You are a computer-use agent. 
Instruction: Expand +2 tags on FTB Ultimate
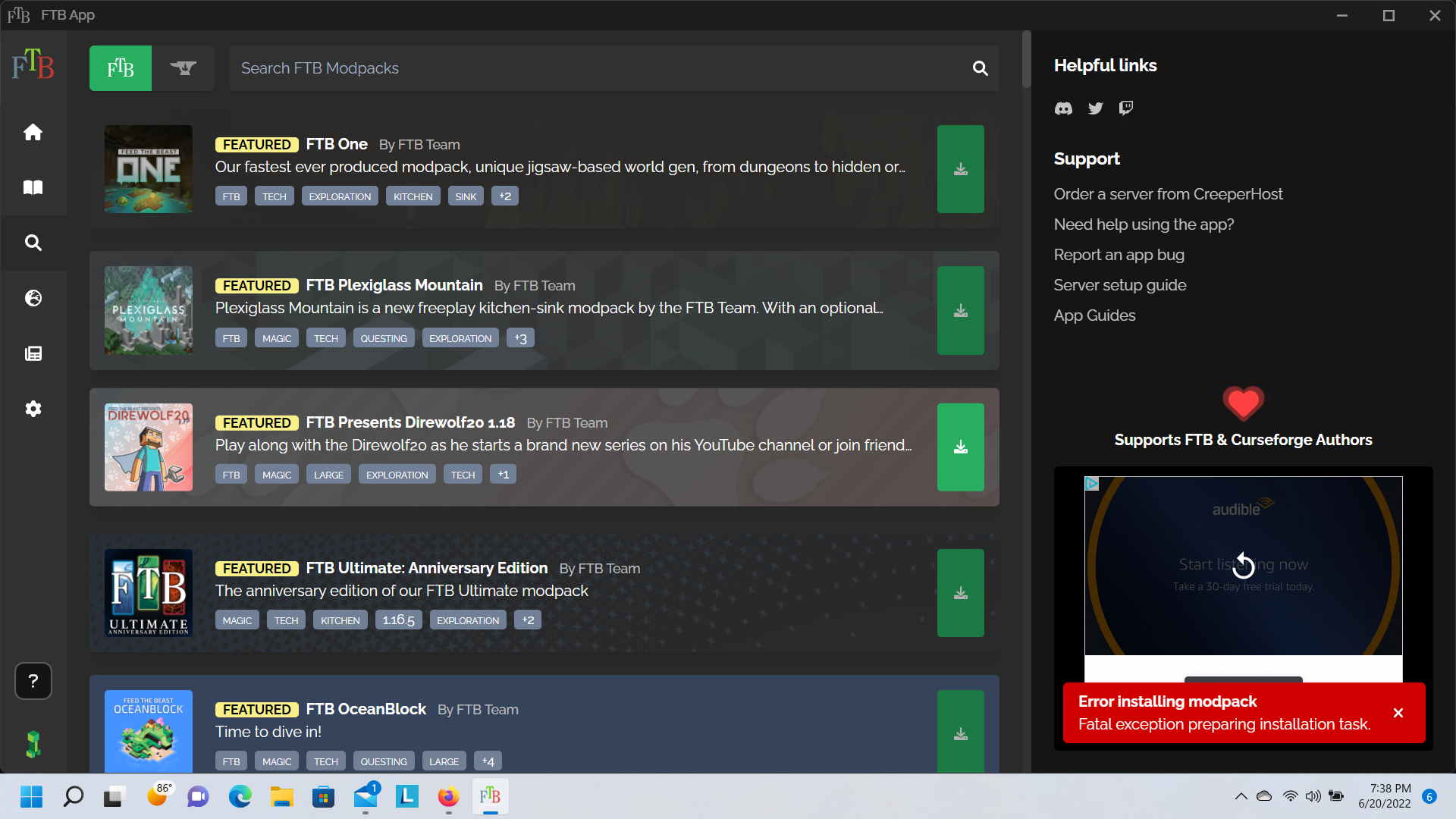click(x=528, y=620)
